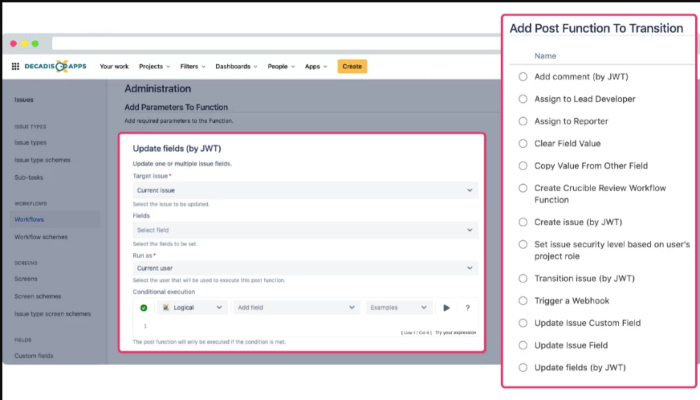
Task: Click the browser address bar
Action: (276, 43)
